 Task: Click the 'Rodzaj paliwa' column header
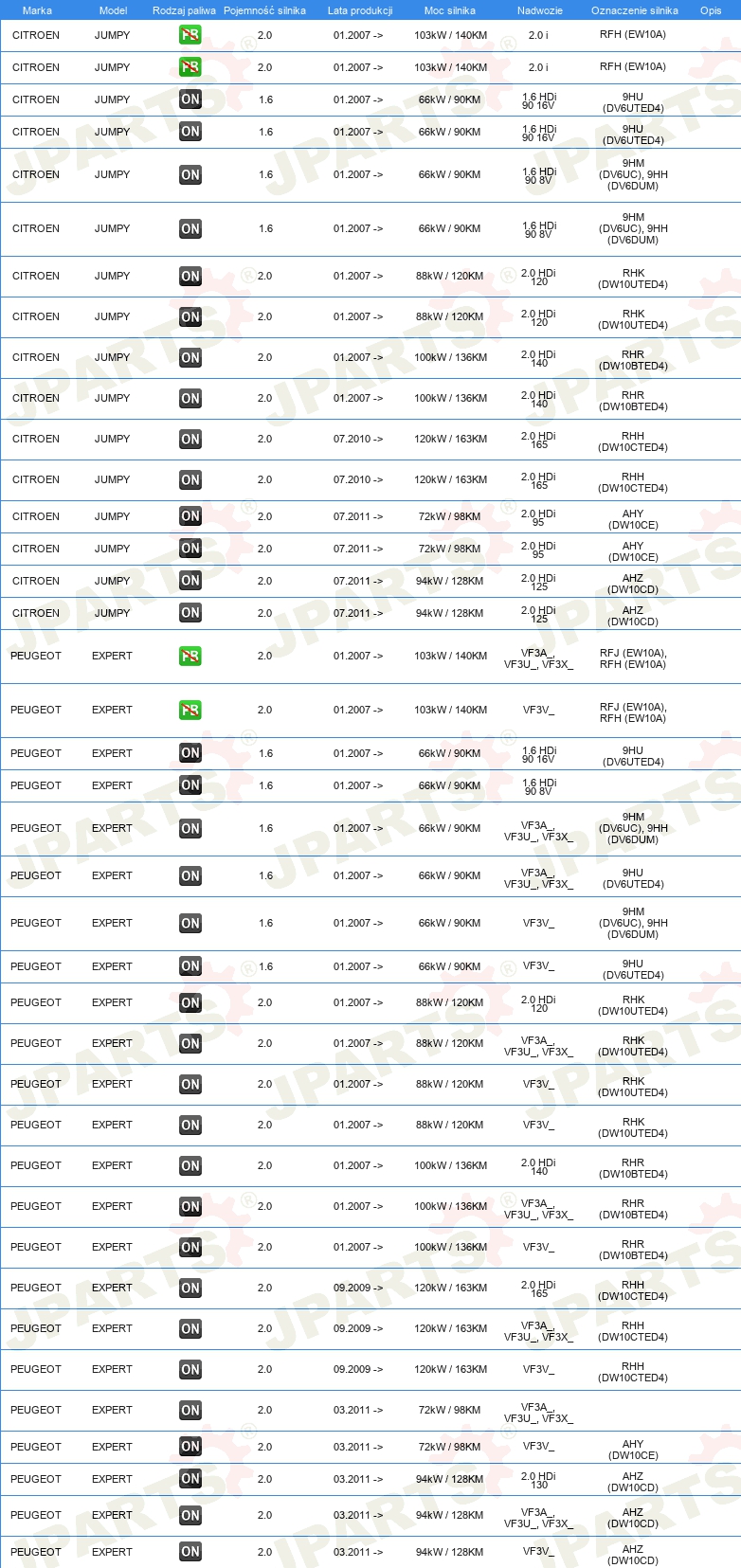click(x=184, y=10)
